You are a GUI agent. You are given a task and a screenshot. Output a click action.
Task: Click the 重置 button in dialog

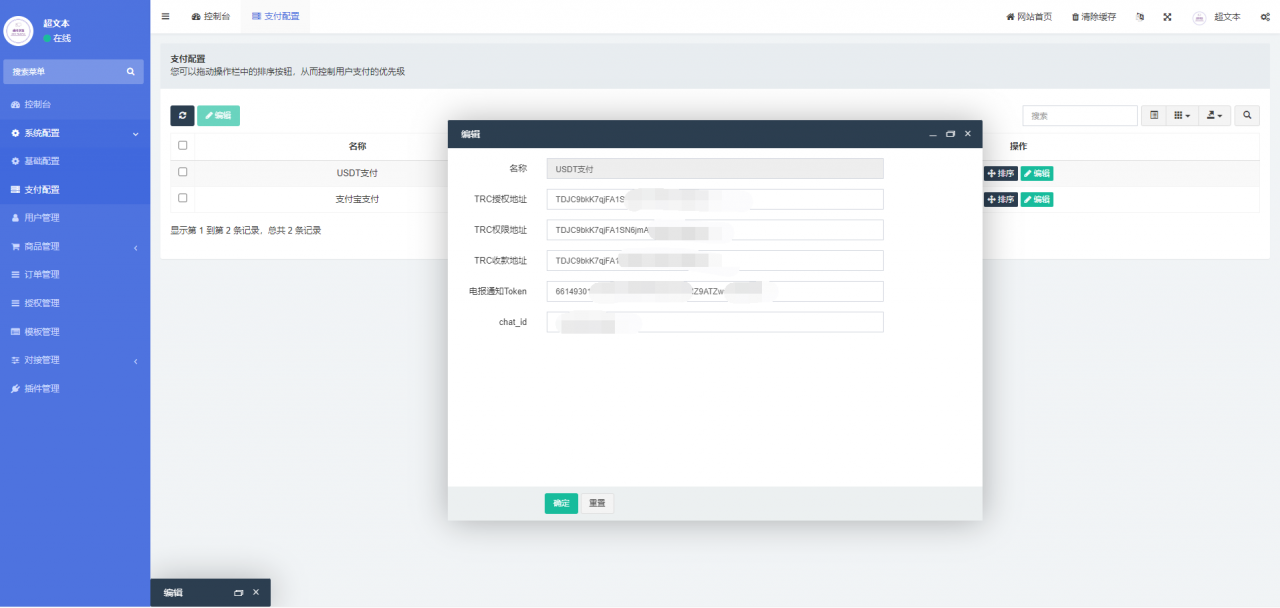pos(597,503)
